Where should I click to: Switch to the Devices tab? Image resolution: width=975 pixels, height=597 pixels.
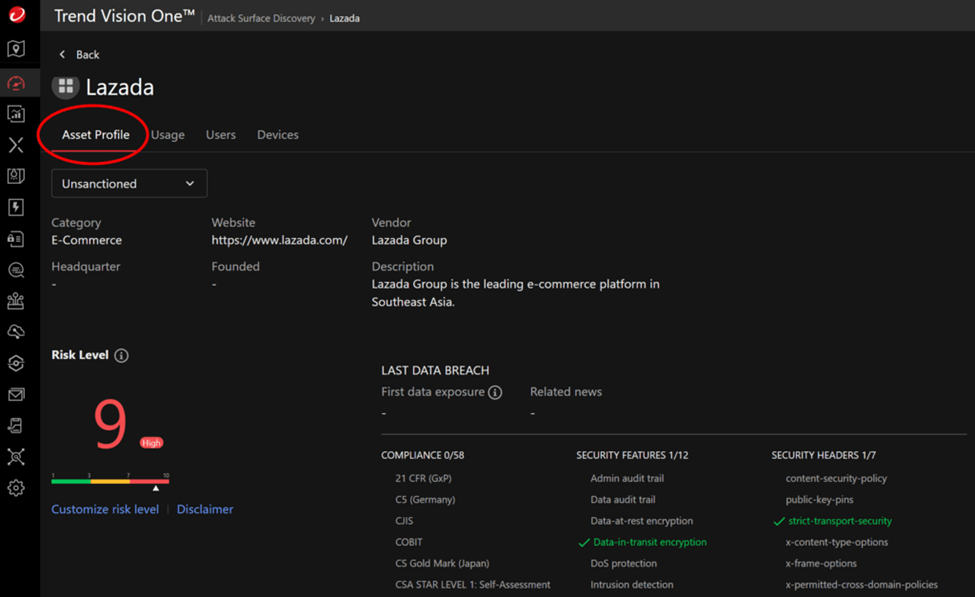[278, 135]
